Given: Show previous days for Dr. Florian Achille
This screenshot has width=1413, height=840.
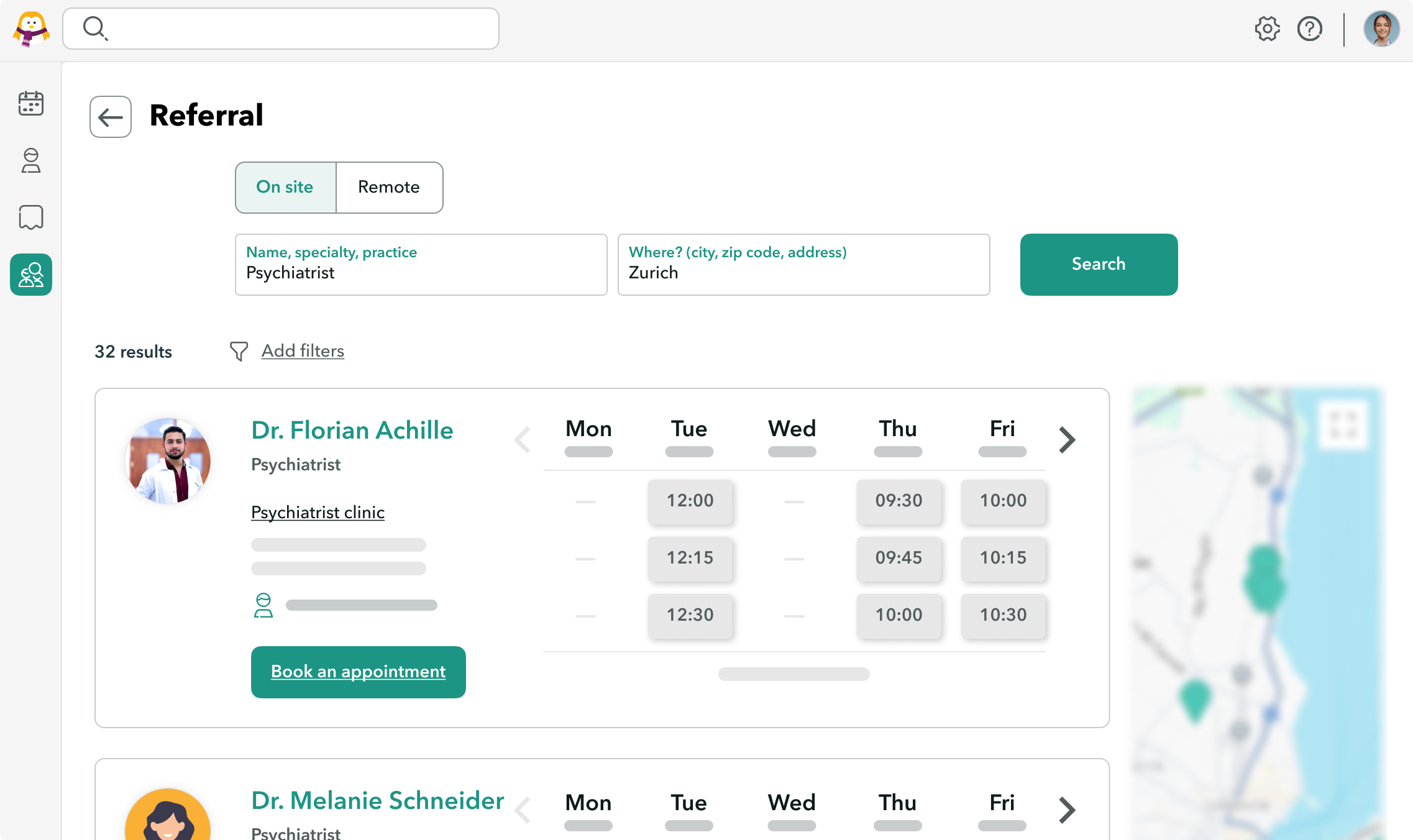Looking at the screenshot, I should tap(523, 440).
